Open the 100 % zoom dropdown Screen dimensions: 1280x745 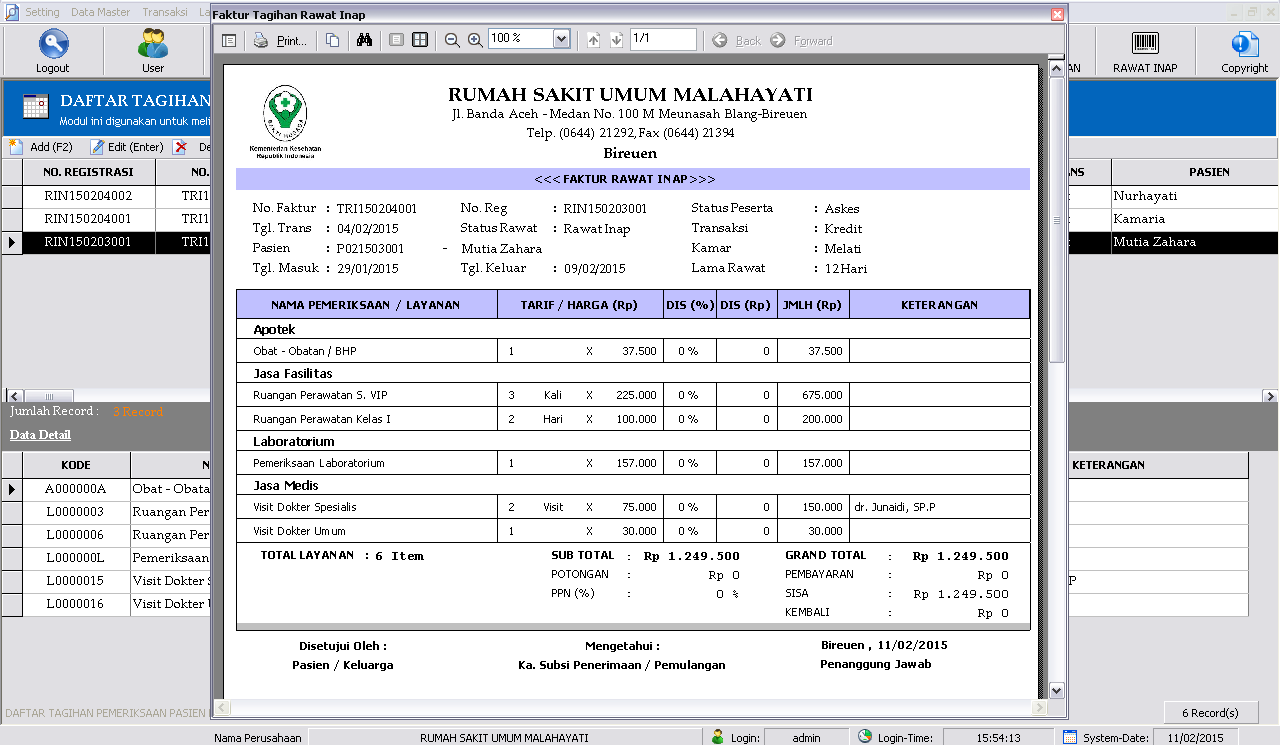click(561, 39)
